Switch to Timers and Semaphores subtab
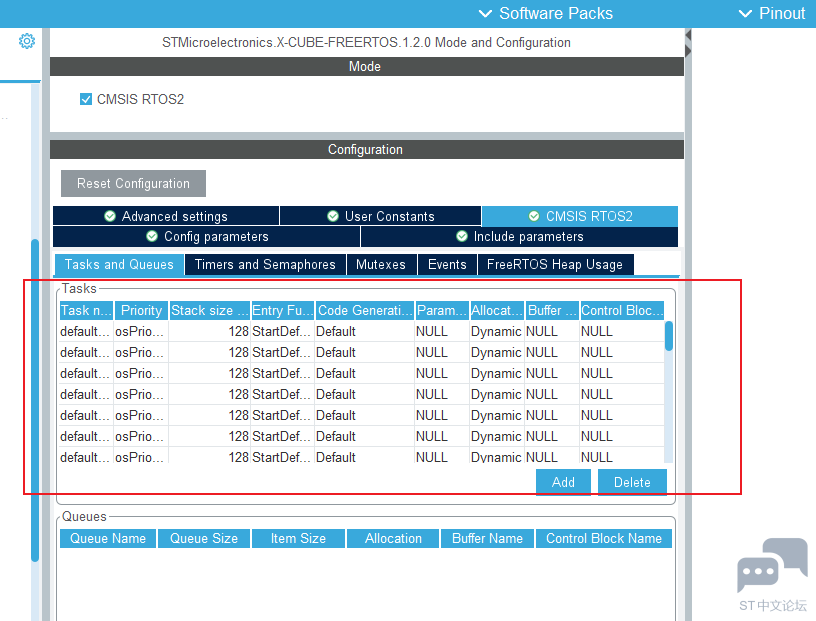816x621 pixels. tap(265, 264)
